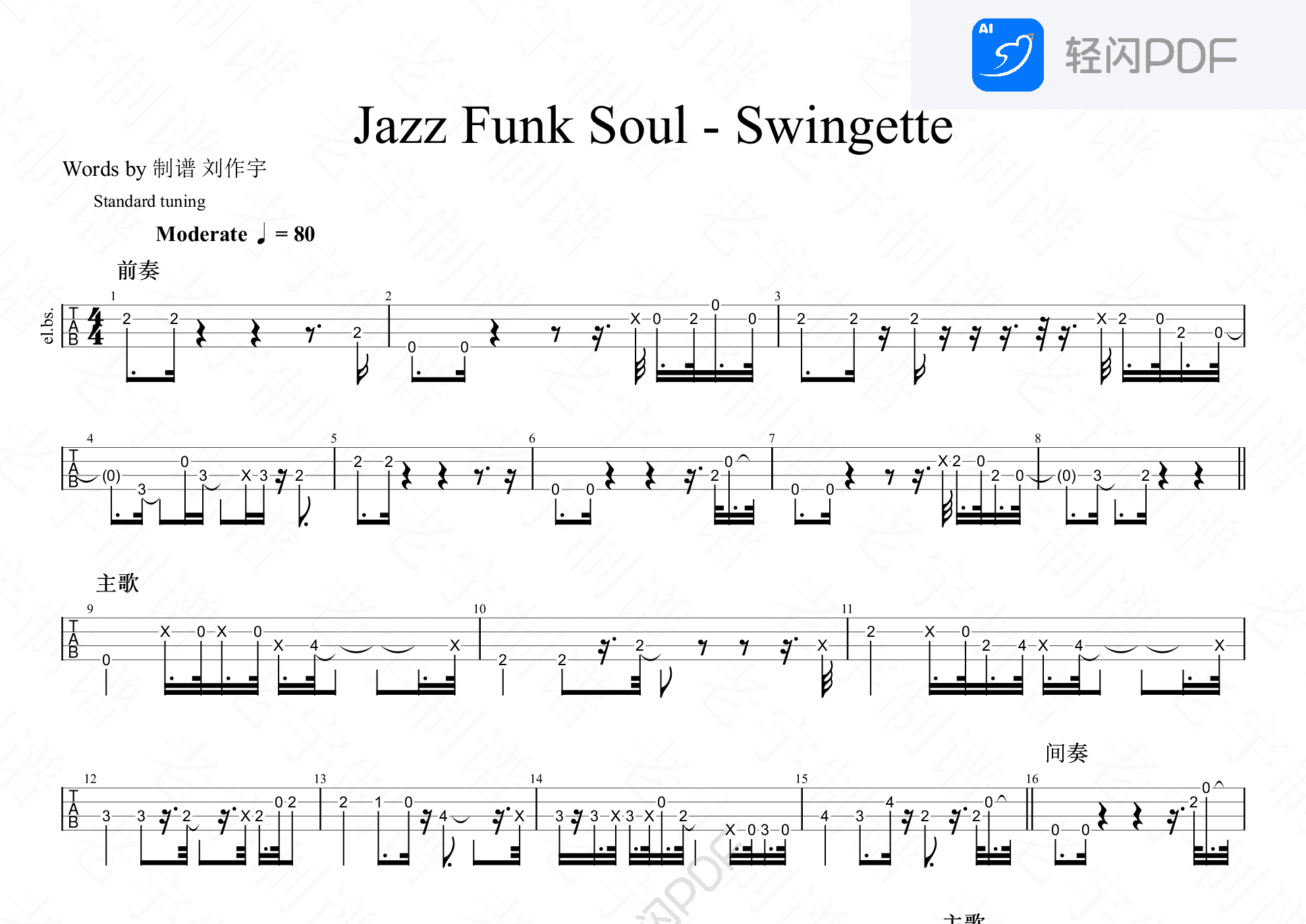Click the 间奏 section label
This screenshot has height=924, width=1306.
pyautogui.click(x=1066, y=753)
